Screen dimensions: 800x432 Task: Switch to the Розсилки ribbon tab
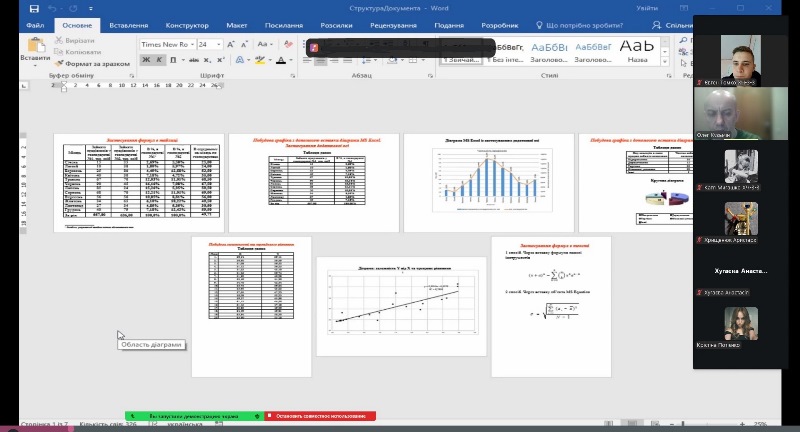pos(336,25)
